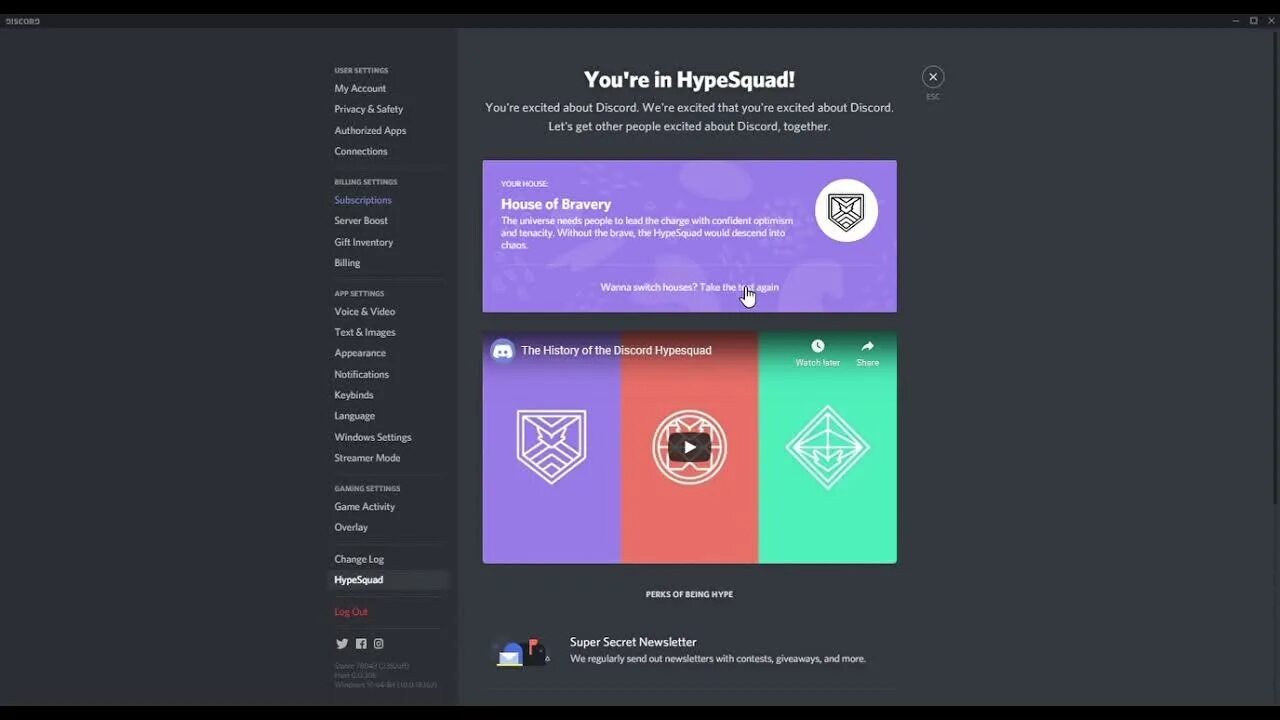Viewport: 1280px width, 720px height.
Task: Open Gift Inventory
Action: (363, 242)
